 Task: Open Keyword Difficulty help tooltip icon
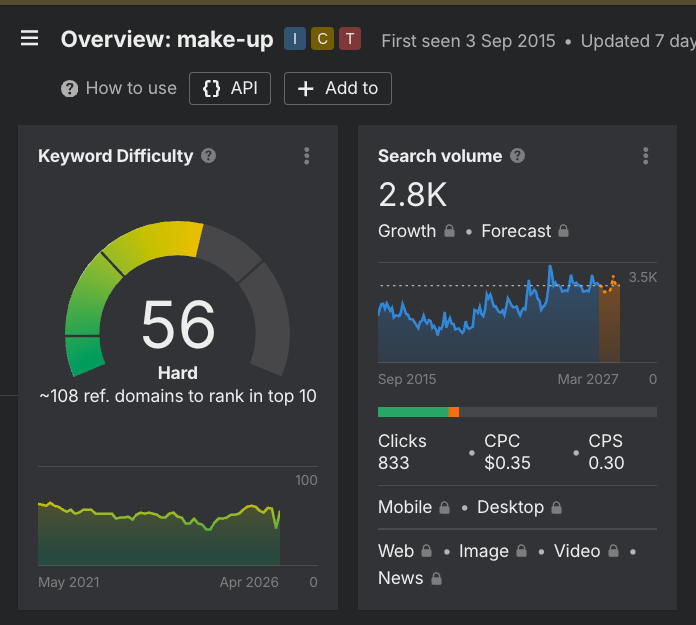click(x=208, y=156)
